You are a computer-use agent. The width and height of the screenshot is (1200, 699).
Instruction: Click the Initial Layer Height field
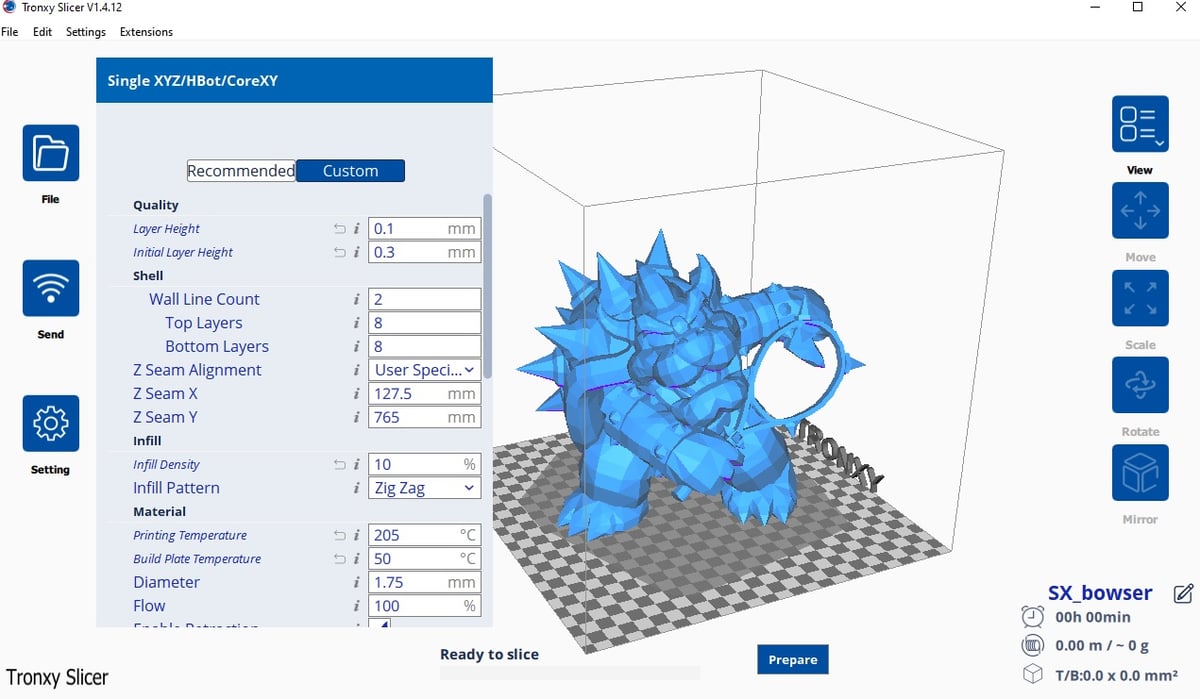click(425, 253)
